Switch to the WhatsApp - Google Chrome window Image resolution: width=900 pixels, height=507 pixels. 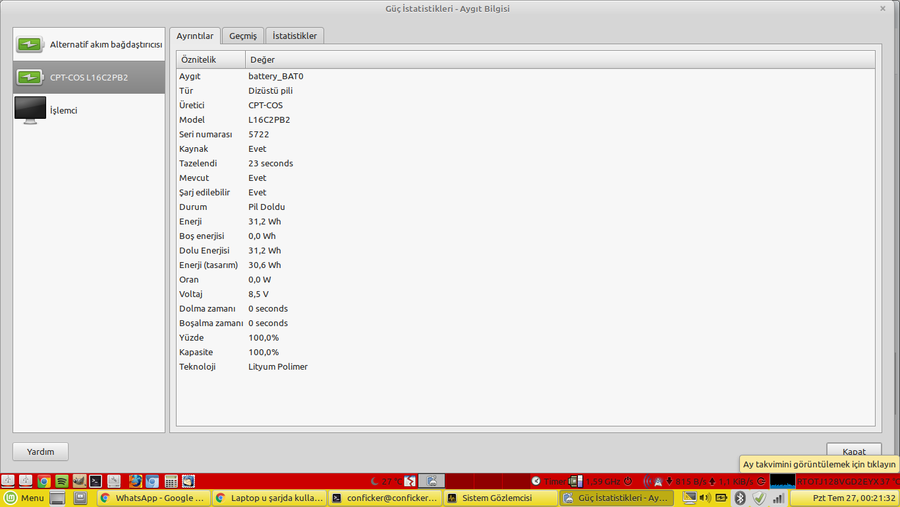pyautogui.click(x=153, y=498)
